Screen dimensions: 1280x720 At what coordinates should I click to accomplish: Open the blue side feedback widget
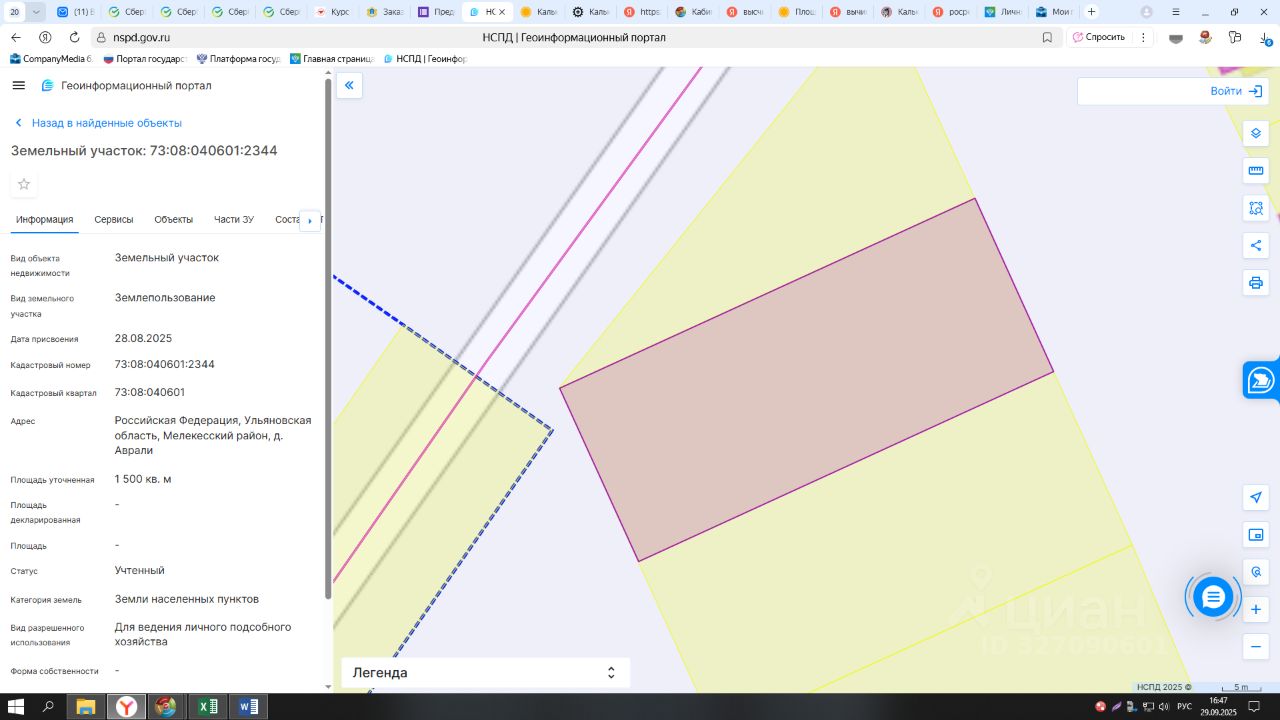[1262, 380]
